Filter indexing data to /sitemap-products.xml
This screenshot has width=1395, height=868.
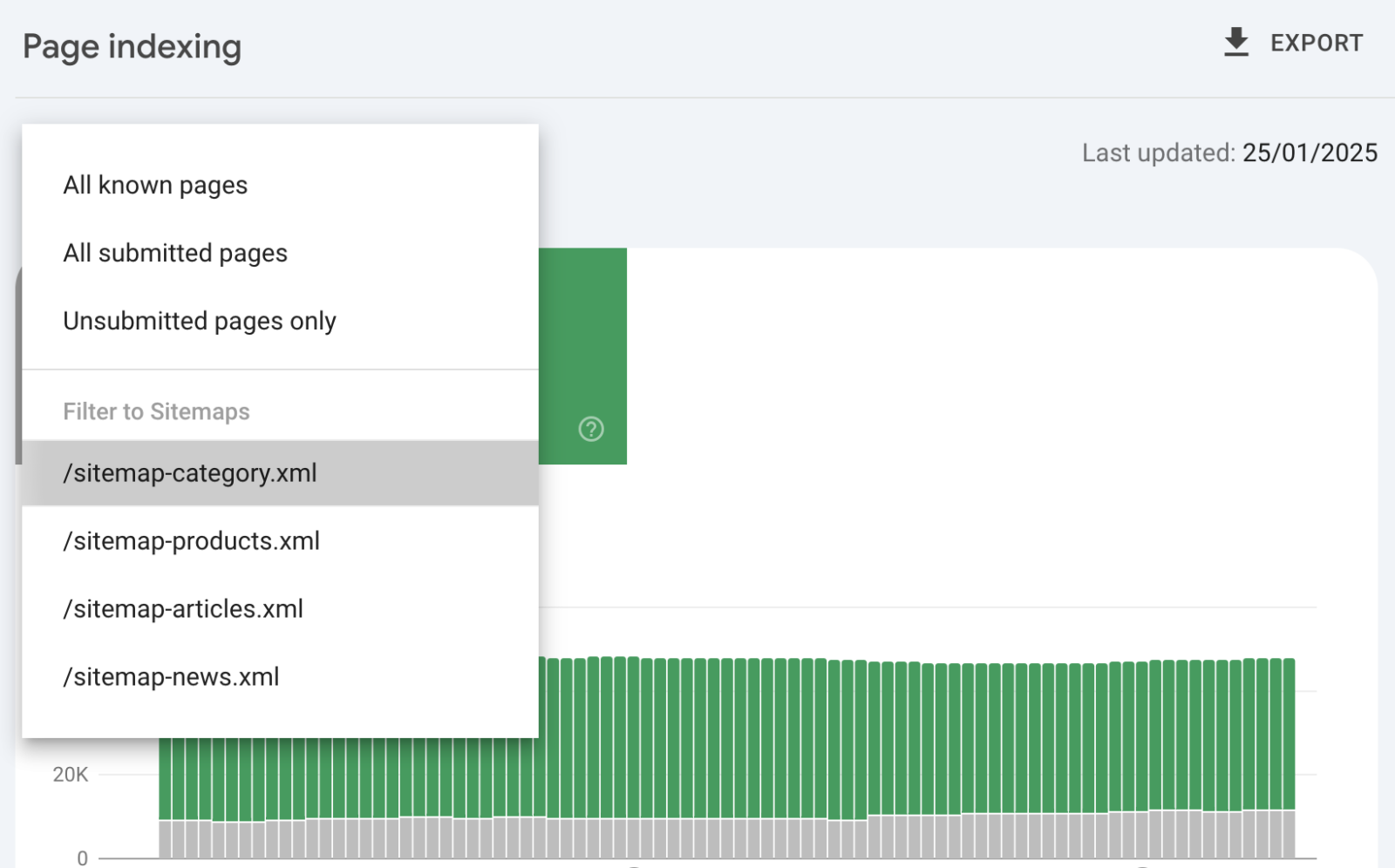point(191,541)
